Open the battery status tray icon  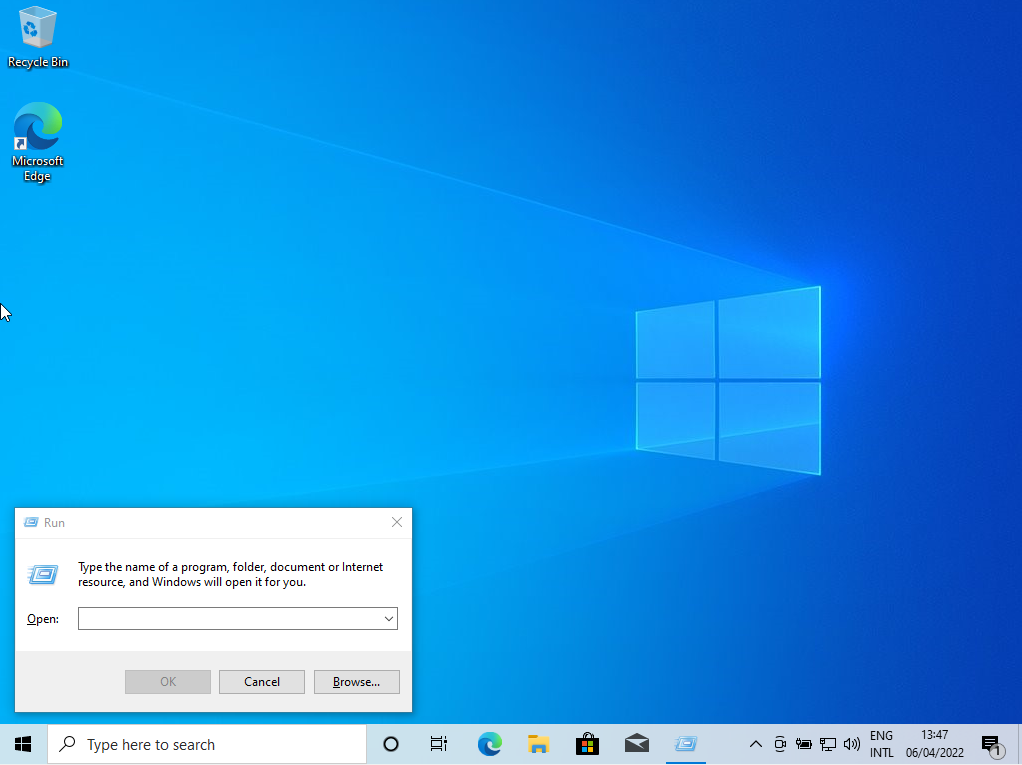tap(803, 744)
